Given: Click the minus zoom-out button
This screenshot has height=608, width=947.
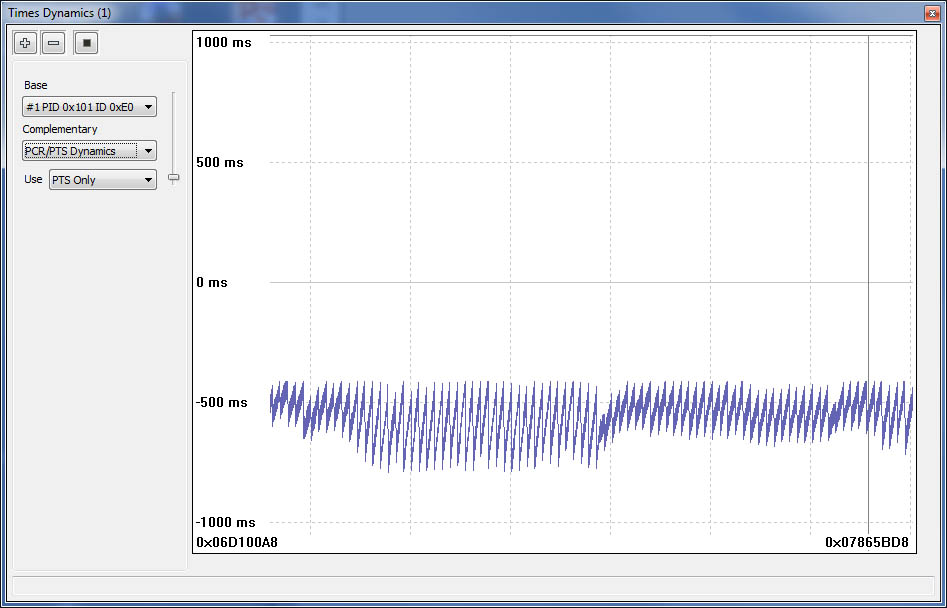Looking at the screenshot, I should [x=54, y=43].
